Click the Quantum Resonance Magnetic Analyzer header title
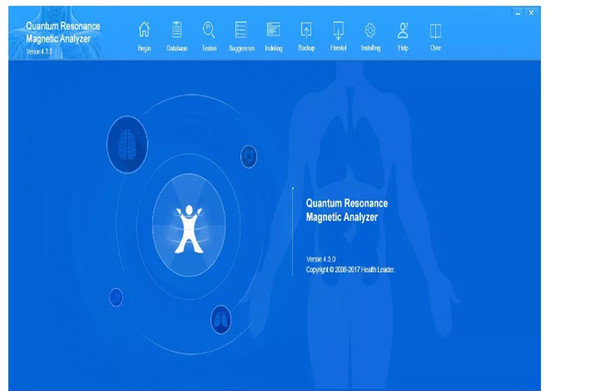600x391 pixels. coord(63,32)
